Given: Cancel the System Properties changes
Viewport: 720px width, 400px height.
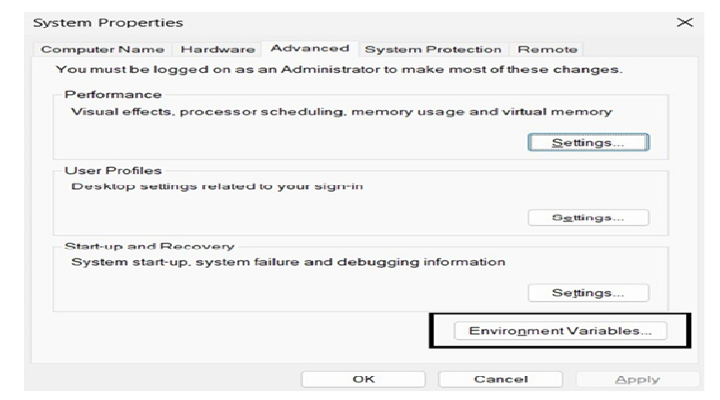Looking at the screenshot, I should click(500, 380).
